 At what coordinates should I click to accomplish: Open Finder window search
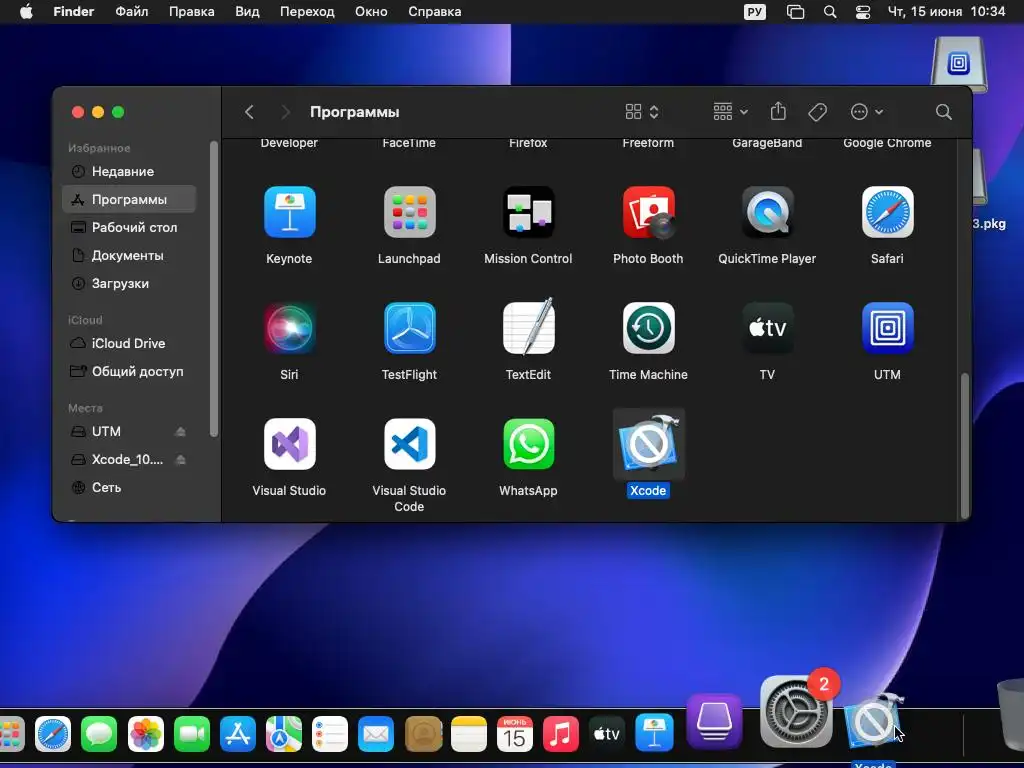(943, 112)
